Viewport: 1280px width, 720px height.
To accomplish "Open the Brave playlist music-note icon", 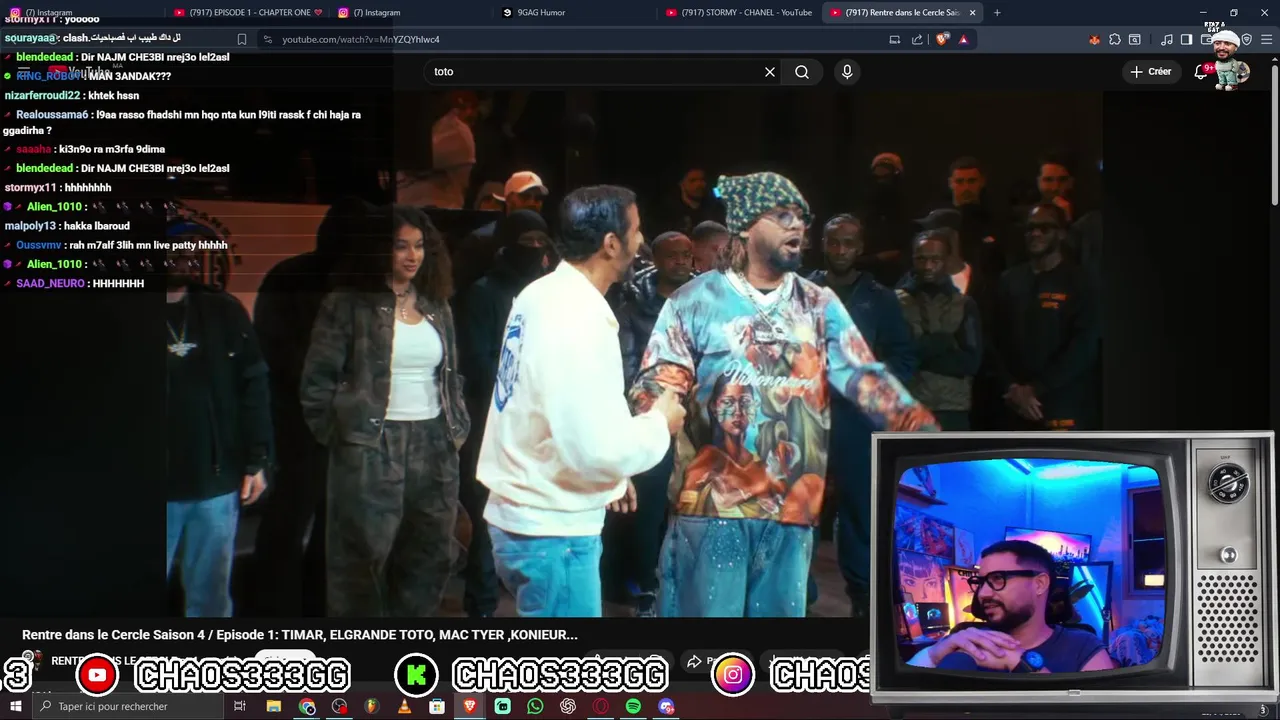I will [1167, 40].
